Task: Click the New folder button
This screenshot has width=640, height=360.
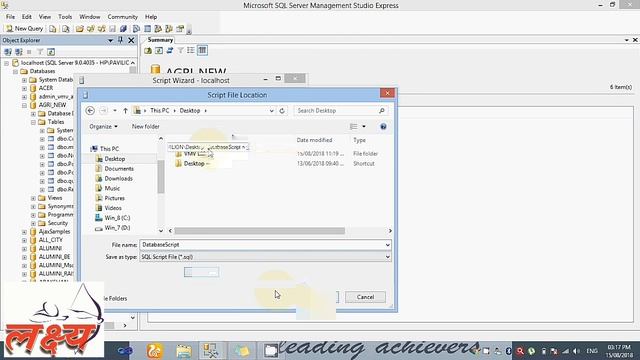Action: 145,127
